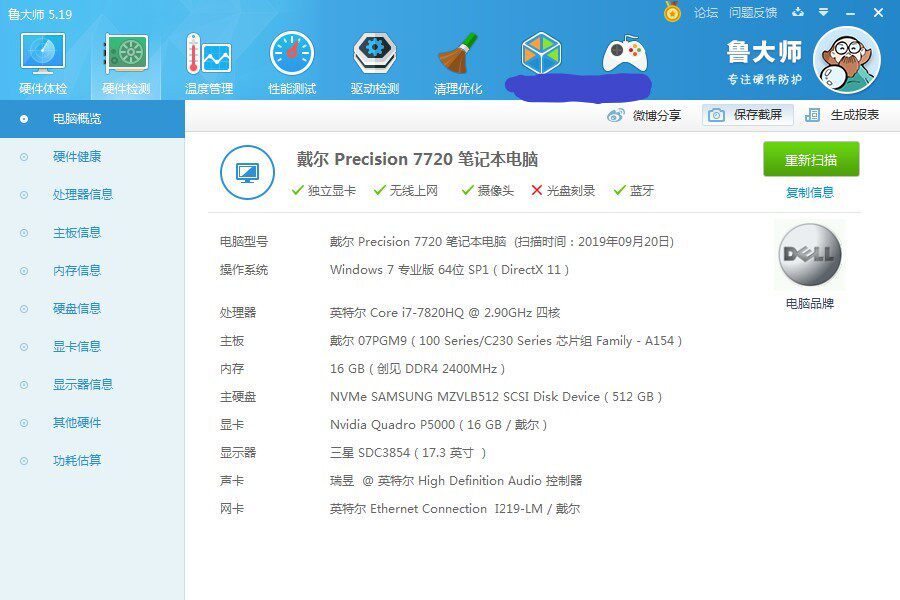Click the Dell brand logo

(x=810, y=254)
